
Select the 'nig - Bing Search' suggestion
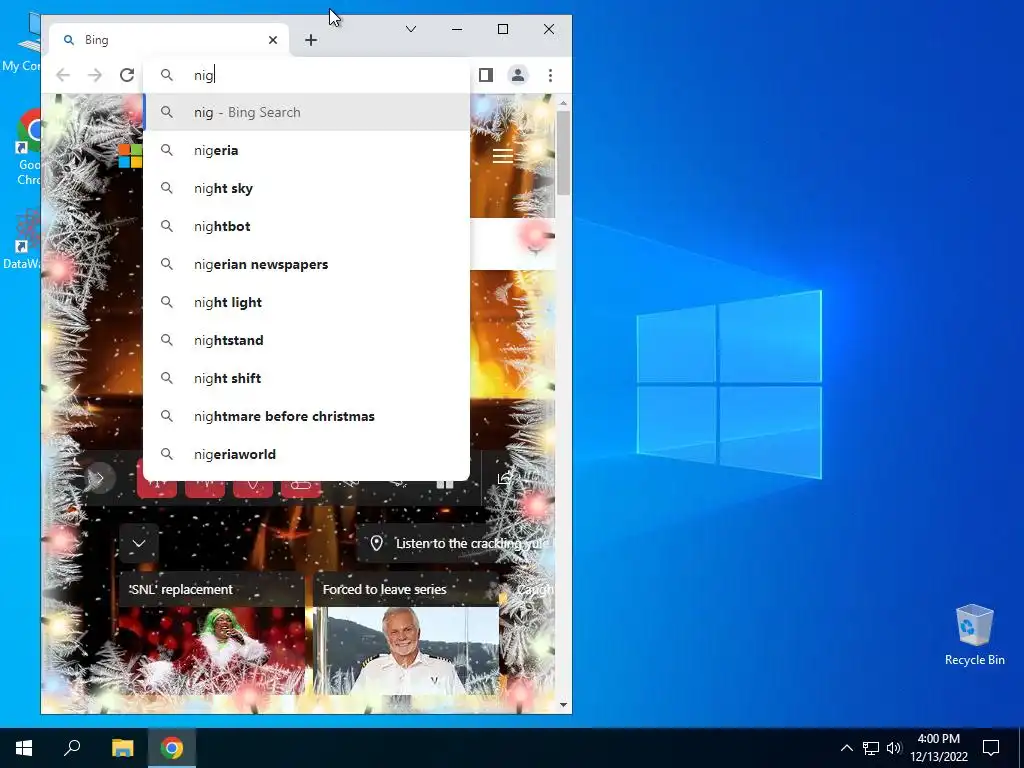click(x=307, y=112)
